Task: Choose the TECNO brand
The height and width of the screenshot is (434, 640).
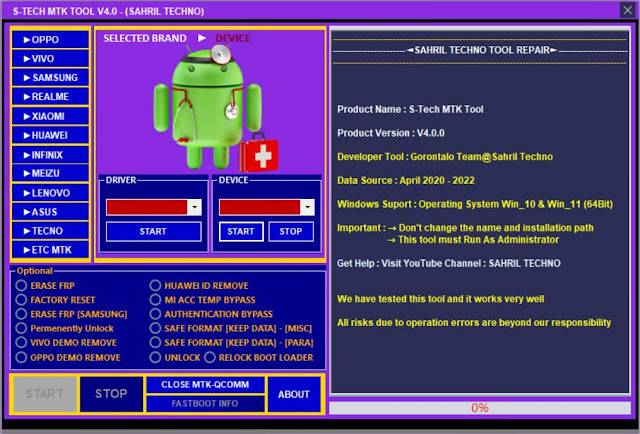Action: tap(50, 231)
